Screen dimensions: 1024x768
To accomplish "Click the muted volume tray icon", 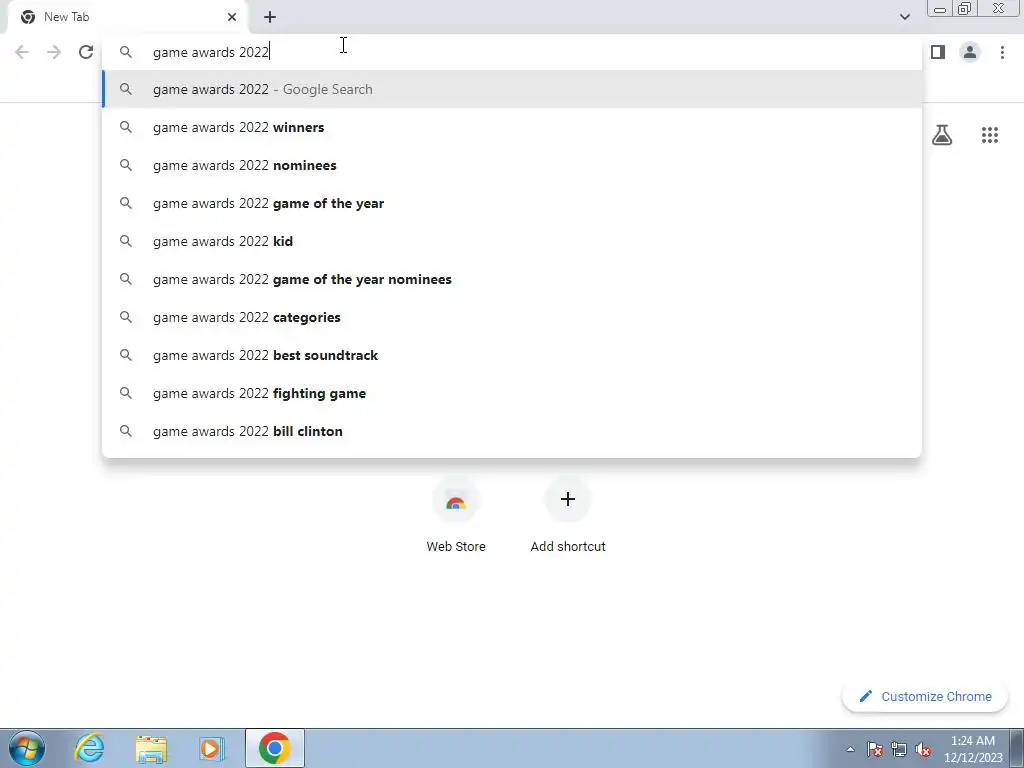I will (923, 749).
